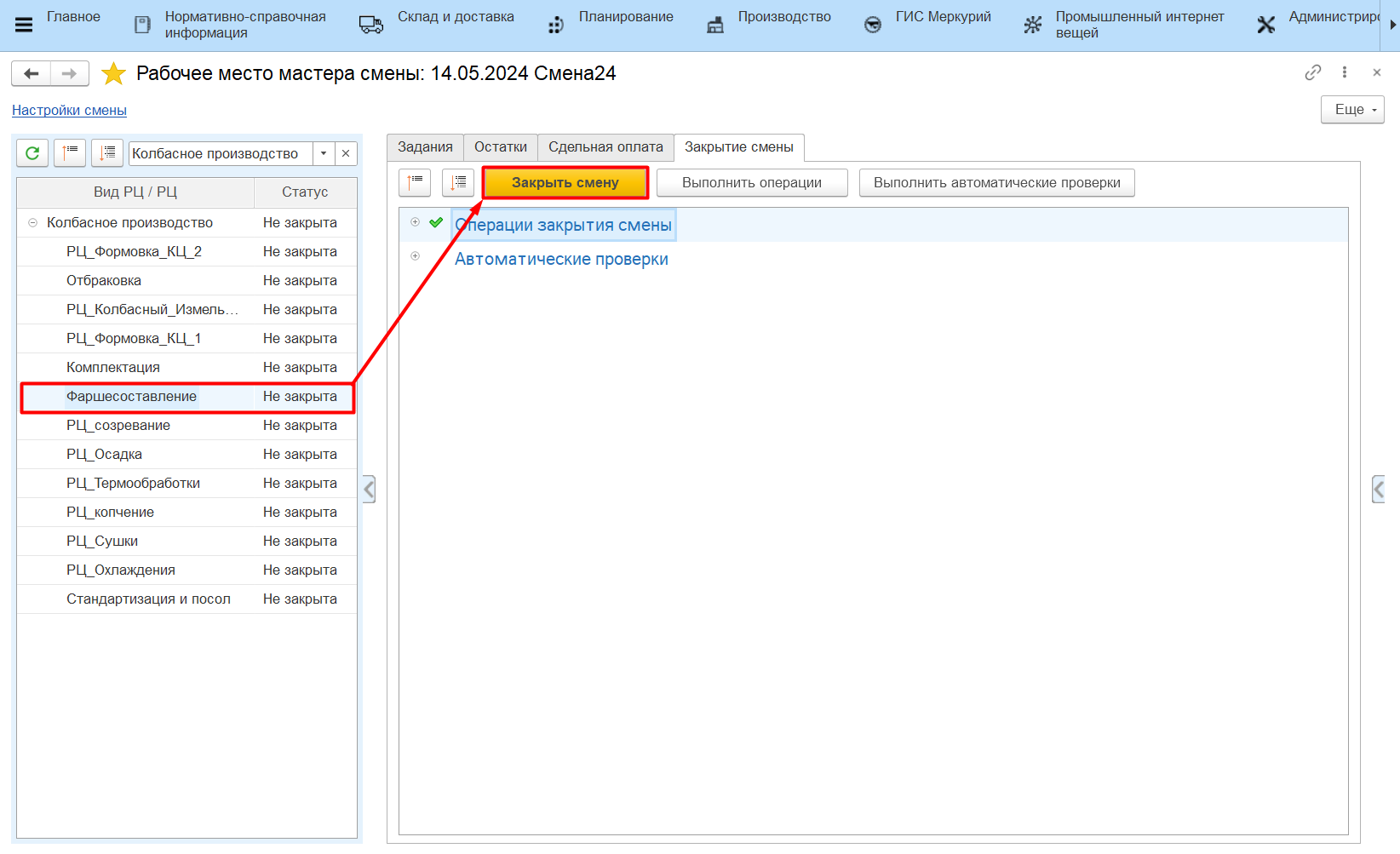This screenshot has width=1400, height=854.
Task: Copy link using the chain icon
Action: 1312,72
